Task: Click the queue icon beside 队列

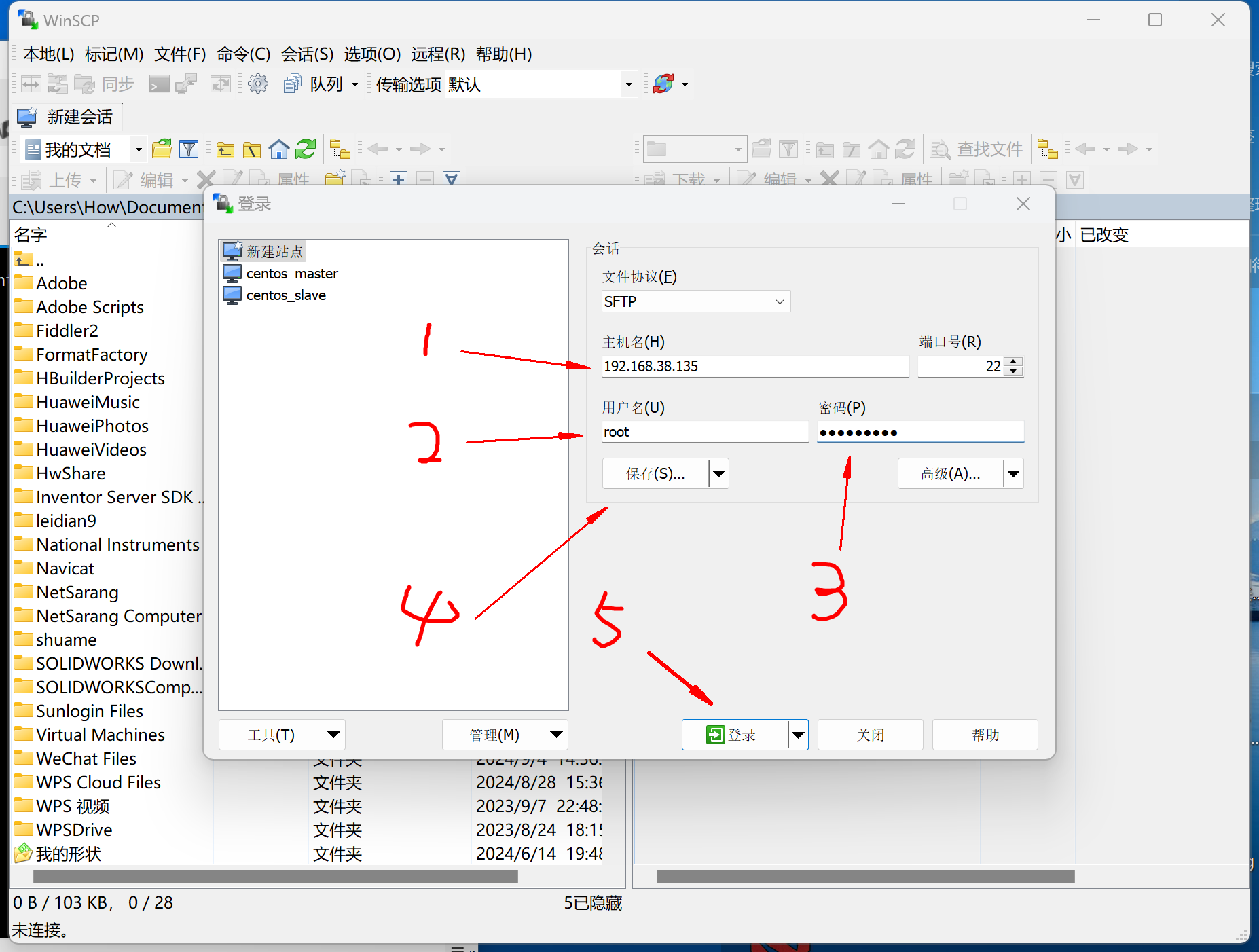Action: pos(293,84)
